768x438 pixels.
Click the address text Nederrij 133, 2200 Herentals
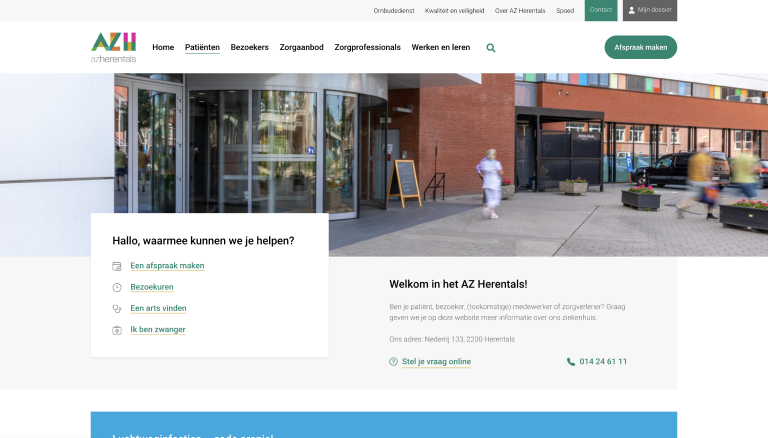(x=470, y=339)
